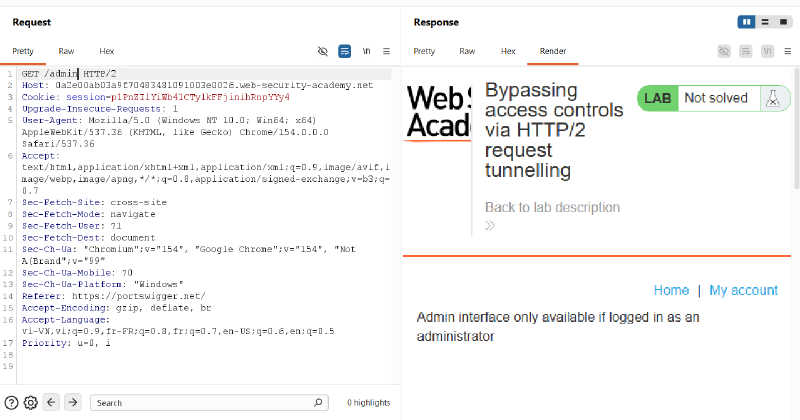The height and width of the screenshot is (420, 800).
Task: Click the User-Agent header name
Action: (x=52, y=120)
